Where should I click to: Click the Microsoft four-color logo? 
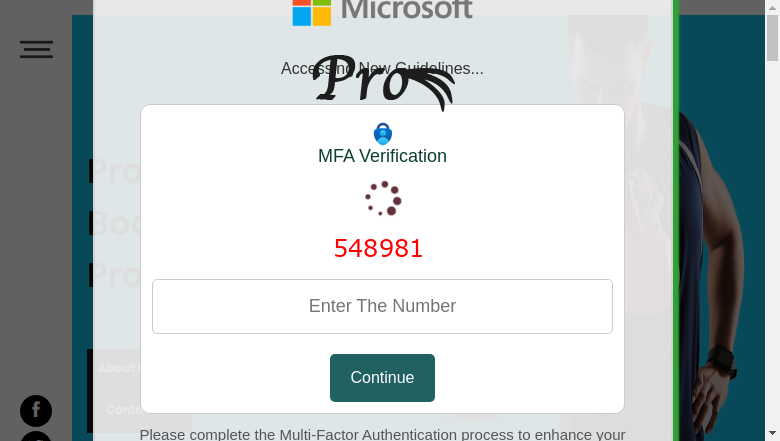(x=312, y=12)
